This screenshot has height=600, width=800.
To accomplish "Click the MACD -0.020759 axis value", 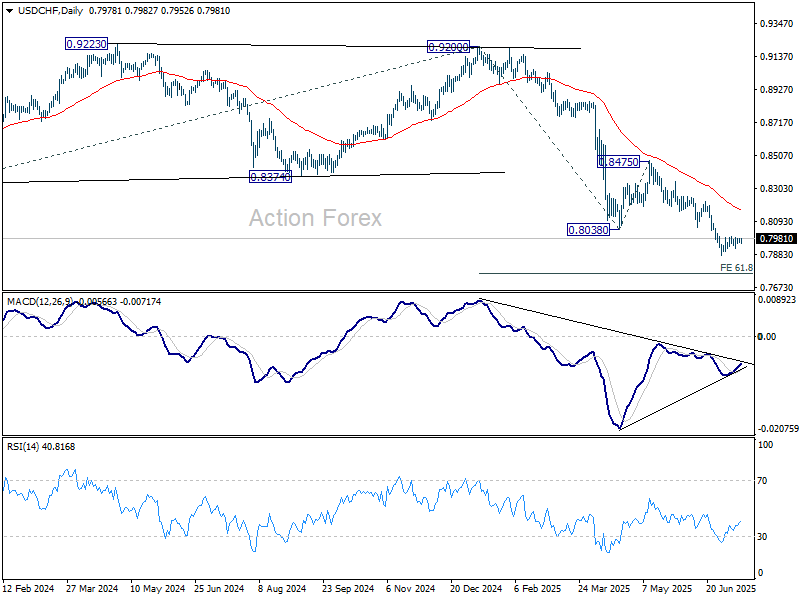I will 776,428.
